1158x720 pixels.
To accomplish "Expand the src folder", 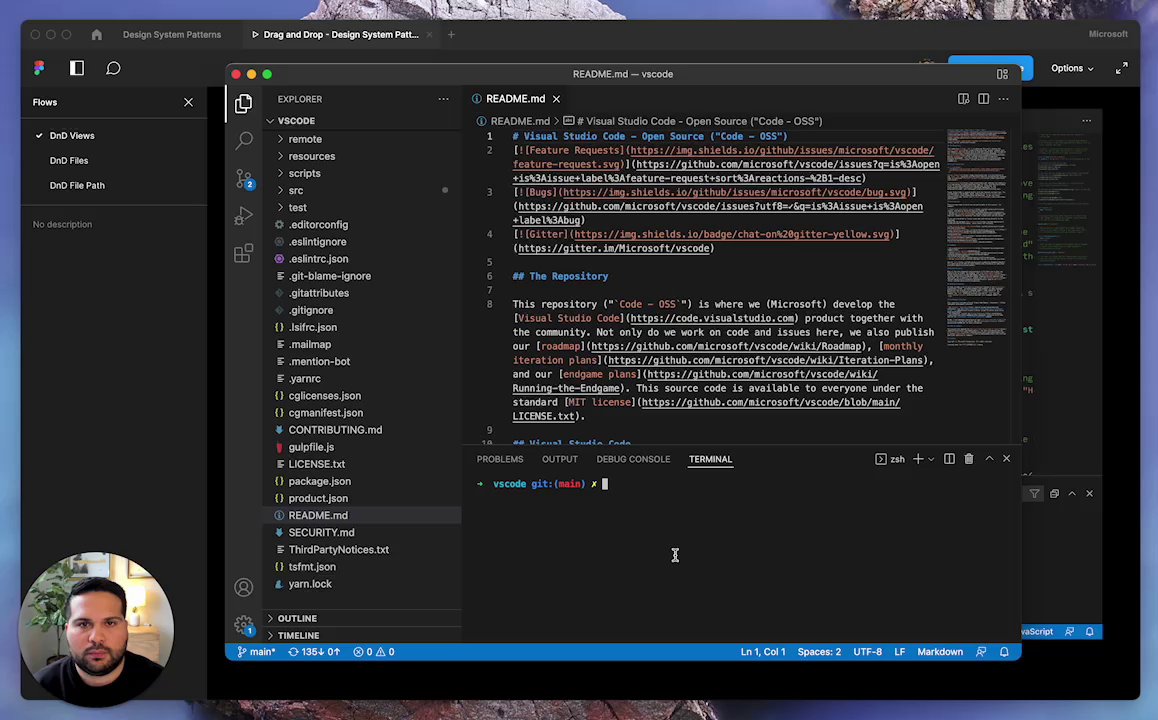I will click(x=295, y=191).
